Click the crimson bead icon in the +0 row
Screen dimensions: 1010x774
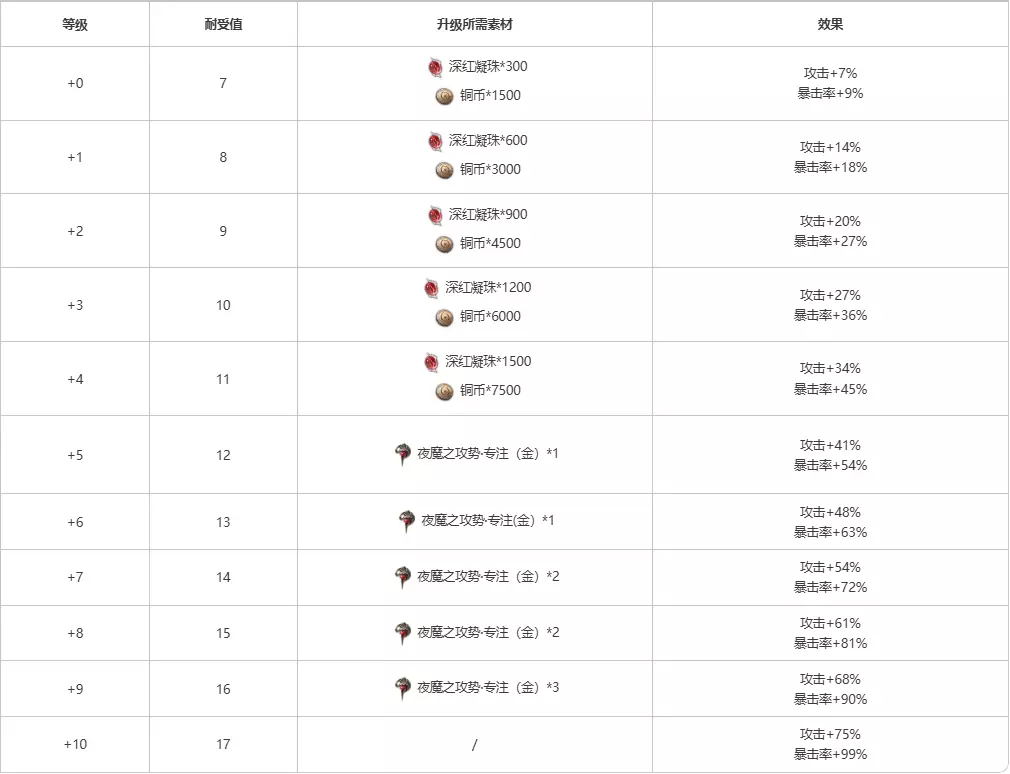(x=435, y=67)
